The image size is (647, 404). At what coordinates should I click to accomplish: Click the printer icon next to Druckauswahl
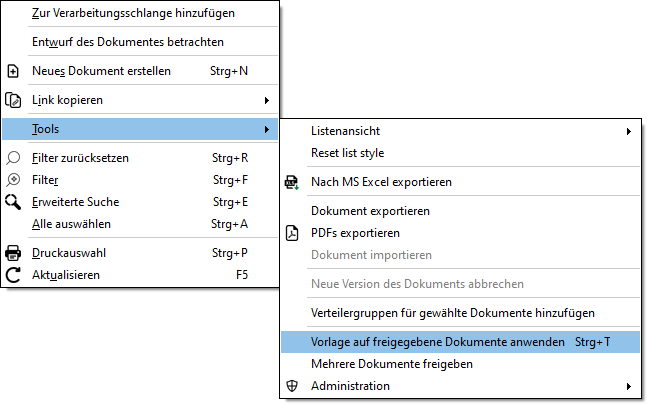pyautogui.click(x=13, y=253)
